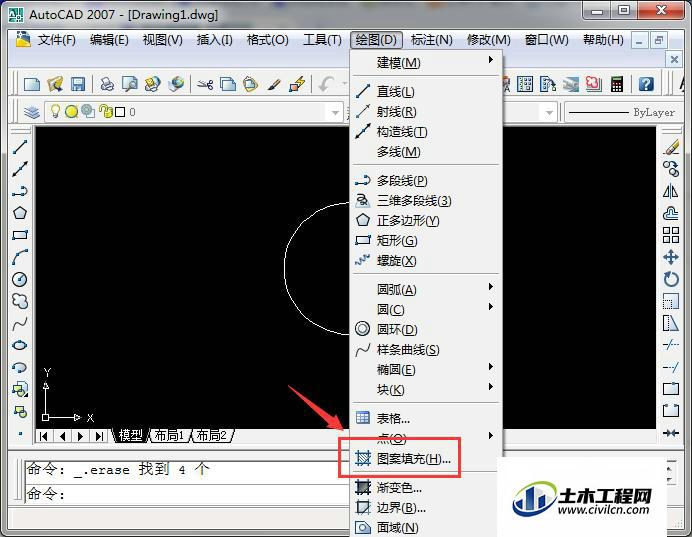Expand the 块(K) submenu

point(427,390)
